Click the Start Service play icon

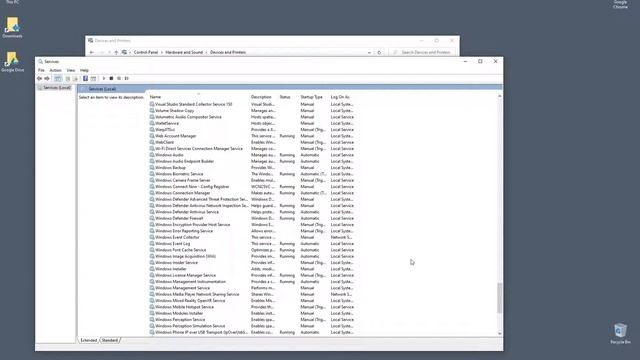pyautogui.click(x=104, y=78)
